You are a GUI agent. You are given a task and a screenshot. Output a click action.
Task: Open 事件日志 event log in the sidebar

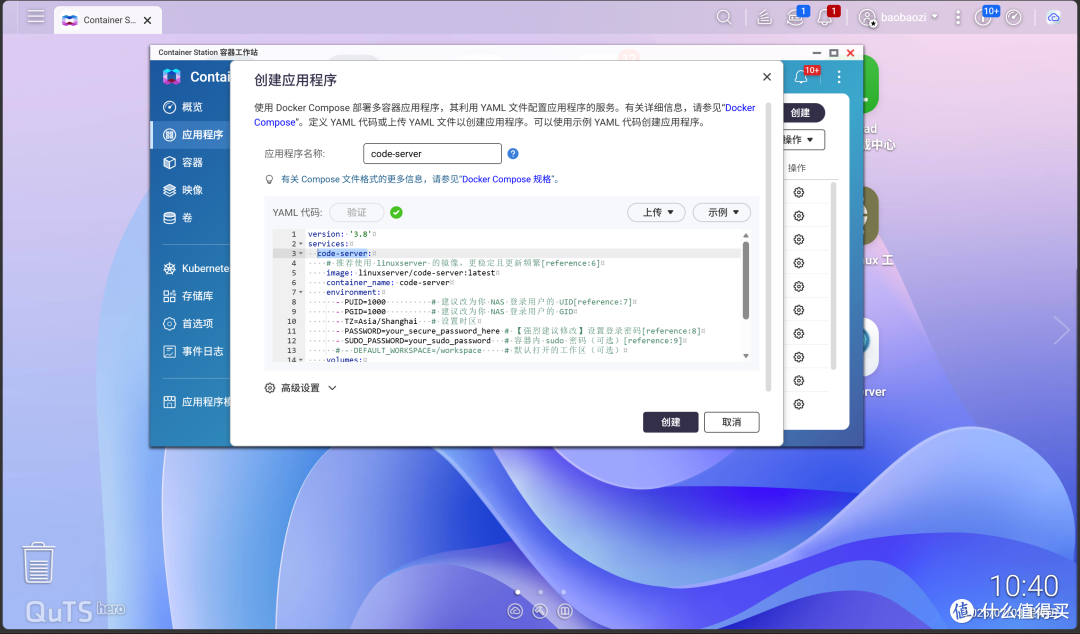[x=191, y=351]
